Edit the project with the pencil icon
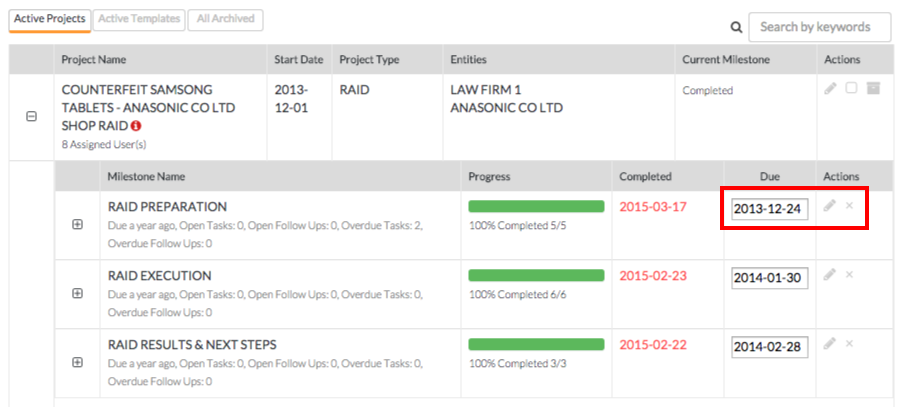This screenshot has width=900, height=407. pyautogui.click(x=830, y=89)
